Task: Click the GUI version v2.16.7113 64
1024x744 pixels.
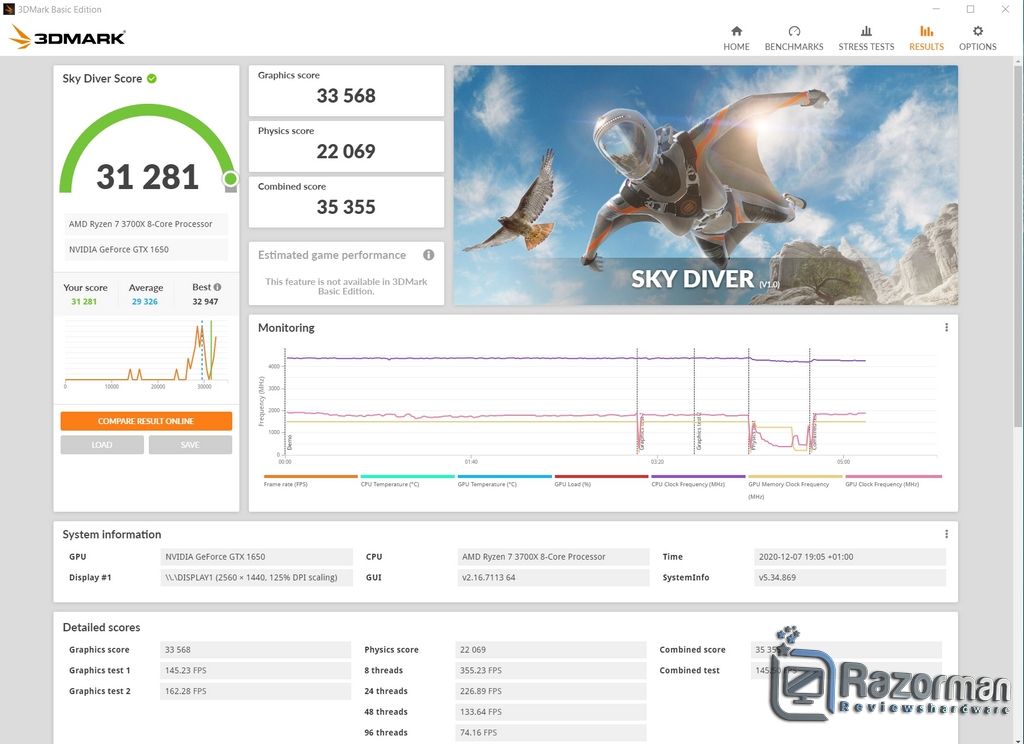Action: (553, 577)
